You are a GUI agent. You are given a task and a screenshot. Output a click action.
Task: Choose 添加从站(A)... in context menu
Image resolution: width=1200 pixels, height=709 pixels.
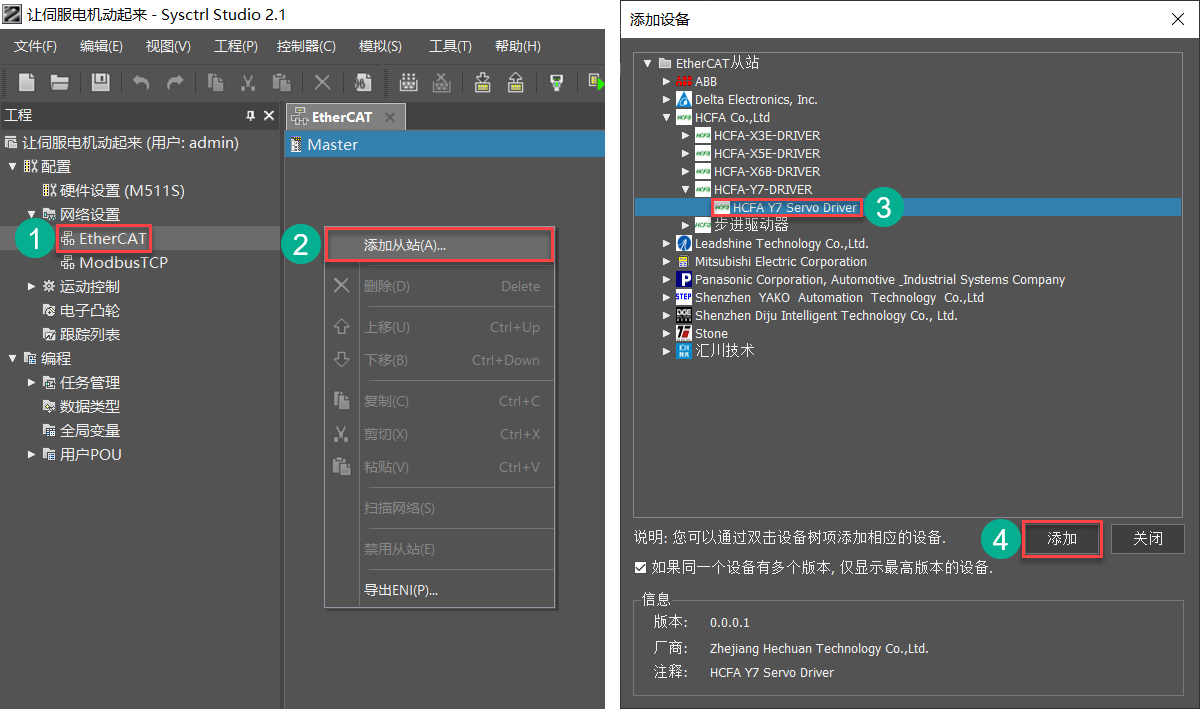(440, 246)
